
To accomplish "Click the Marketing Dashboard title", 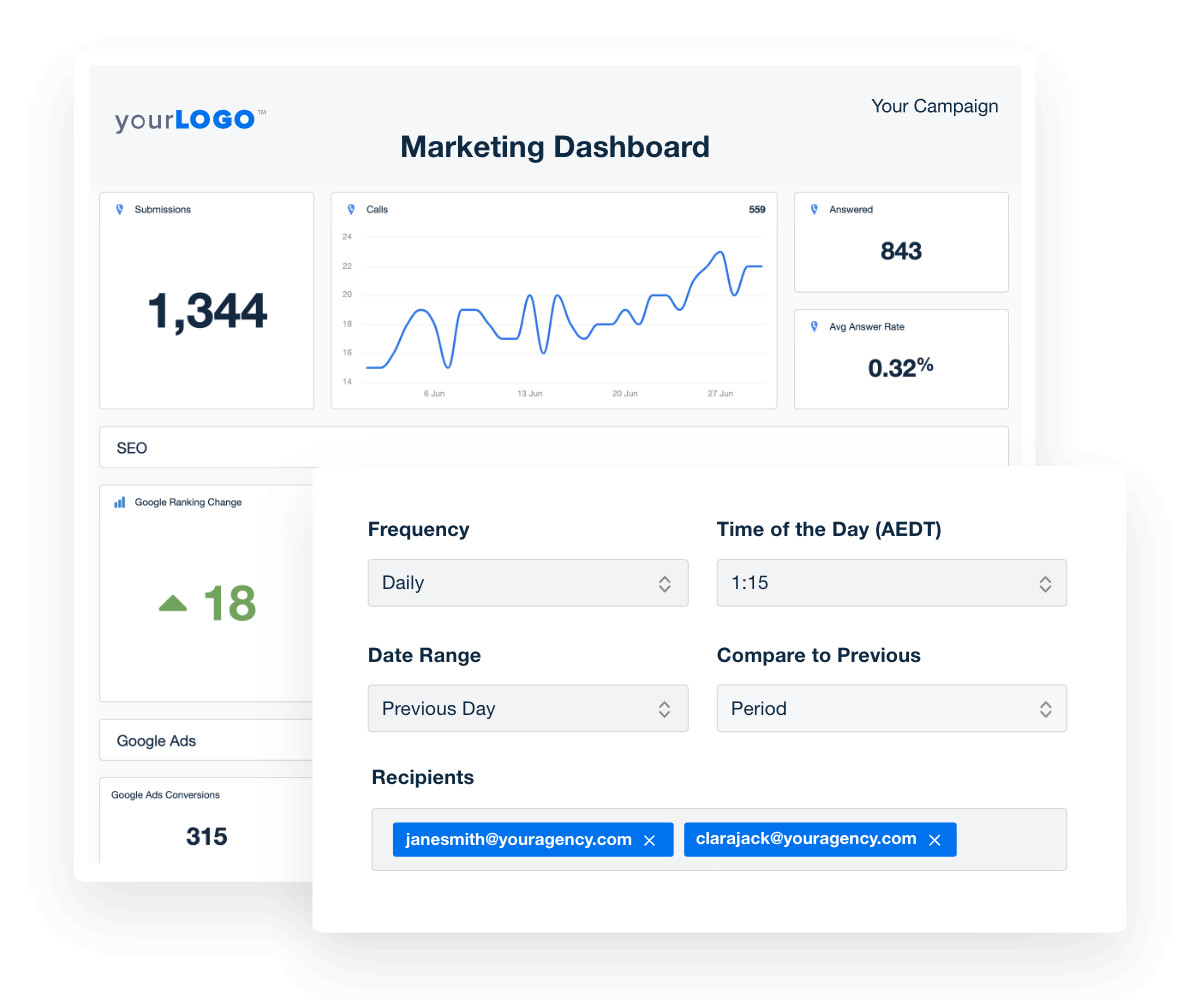I will [555, 147].
